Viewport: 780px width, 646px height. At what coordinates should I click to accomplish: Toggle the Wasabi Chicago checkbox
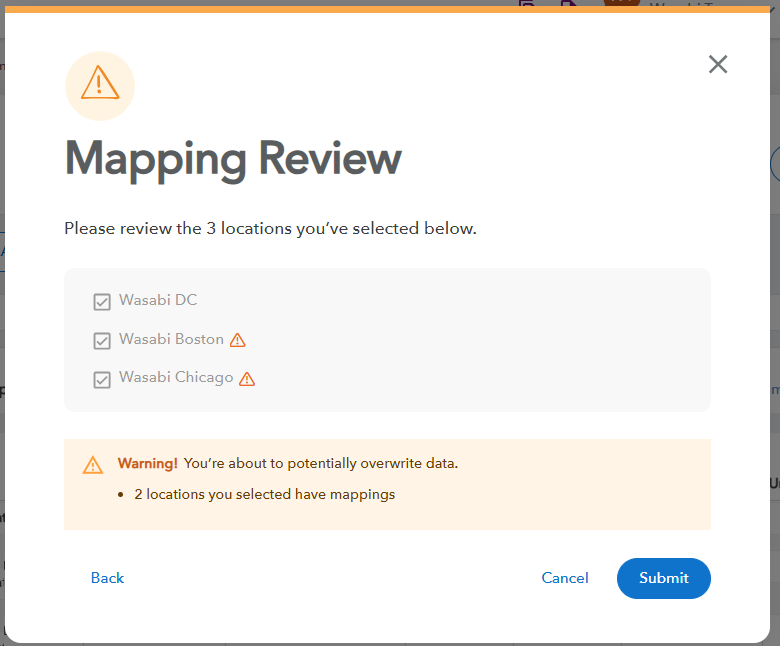(102, 380)
